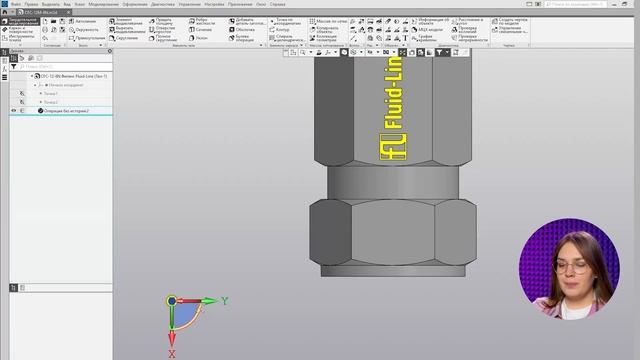Image resolution: width=640 pixels, height=360 pixels.
Task: Click Создать чертеж по модели
Action: pyautogui.click(x=510, y=21)
